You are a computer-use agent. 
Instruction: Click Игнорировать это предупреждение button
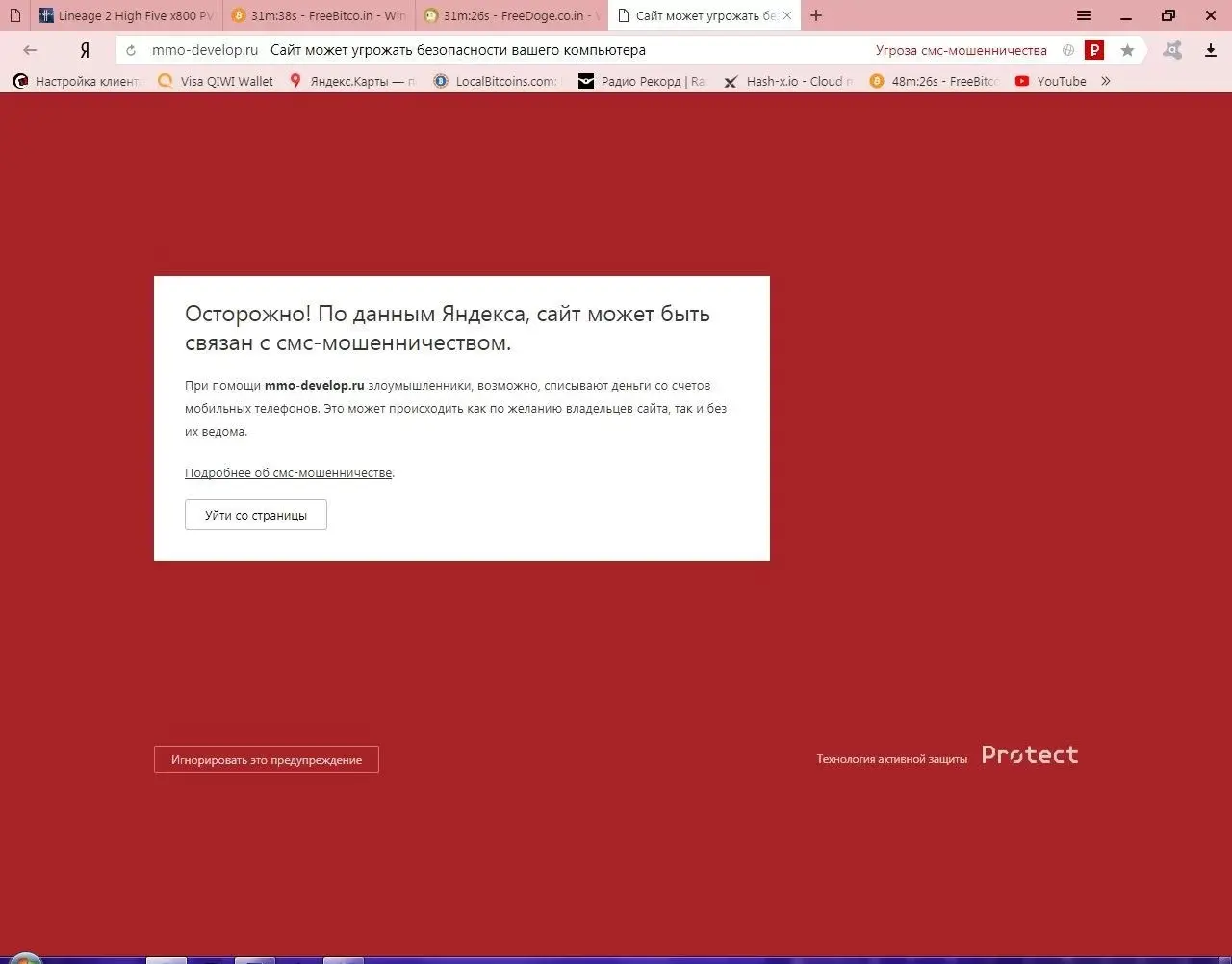[x=267, y=759]
